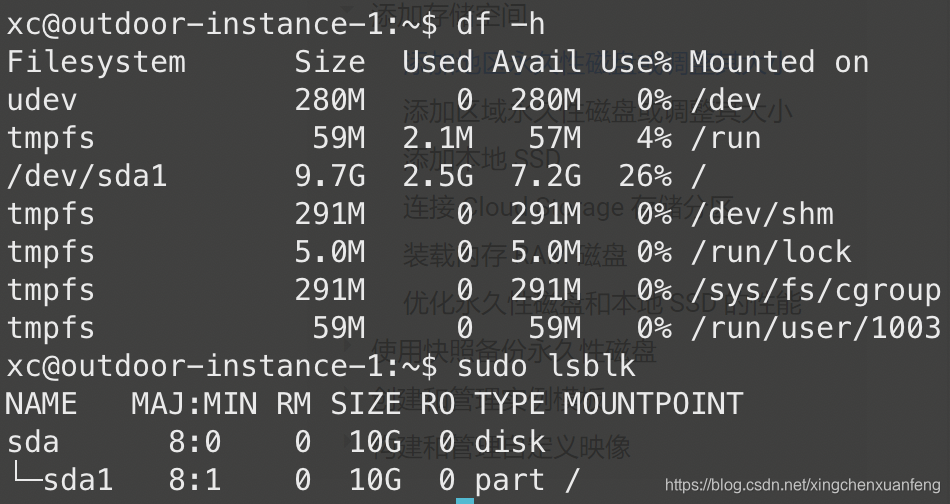The image size is (950, 504).
Task: Click the MOUNTPOINT column header
Action: [x=652, y=404]
